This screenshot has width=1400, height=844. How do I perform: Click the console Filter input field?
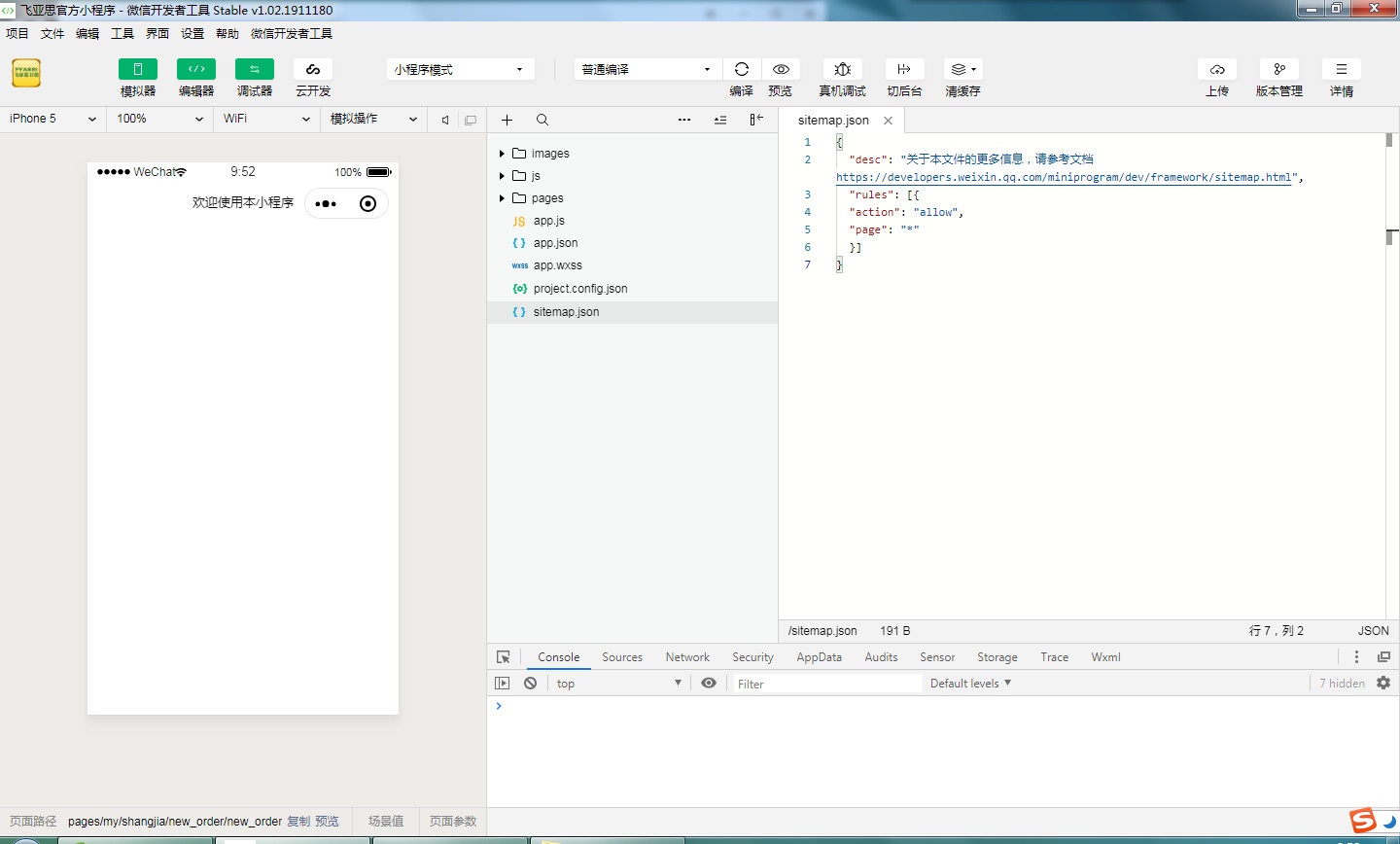827,684
